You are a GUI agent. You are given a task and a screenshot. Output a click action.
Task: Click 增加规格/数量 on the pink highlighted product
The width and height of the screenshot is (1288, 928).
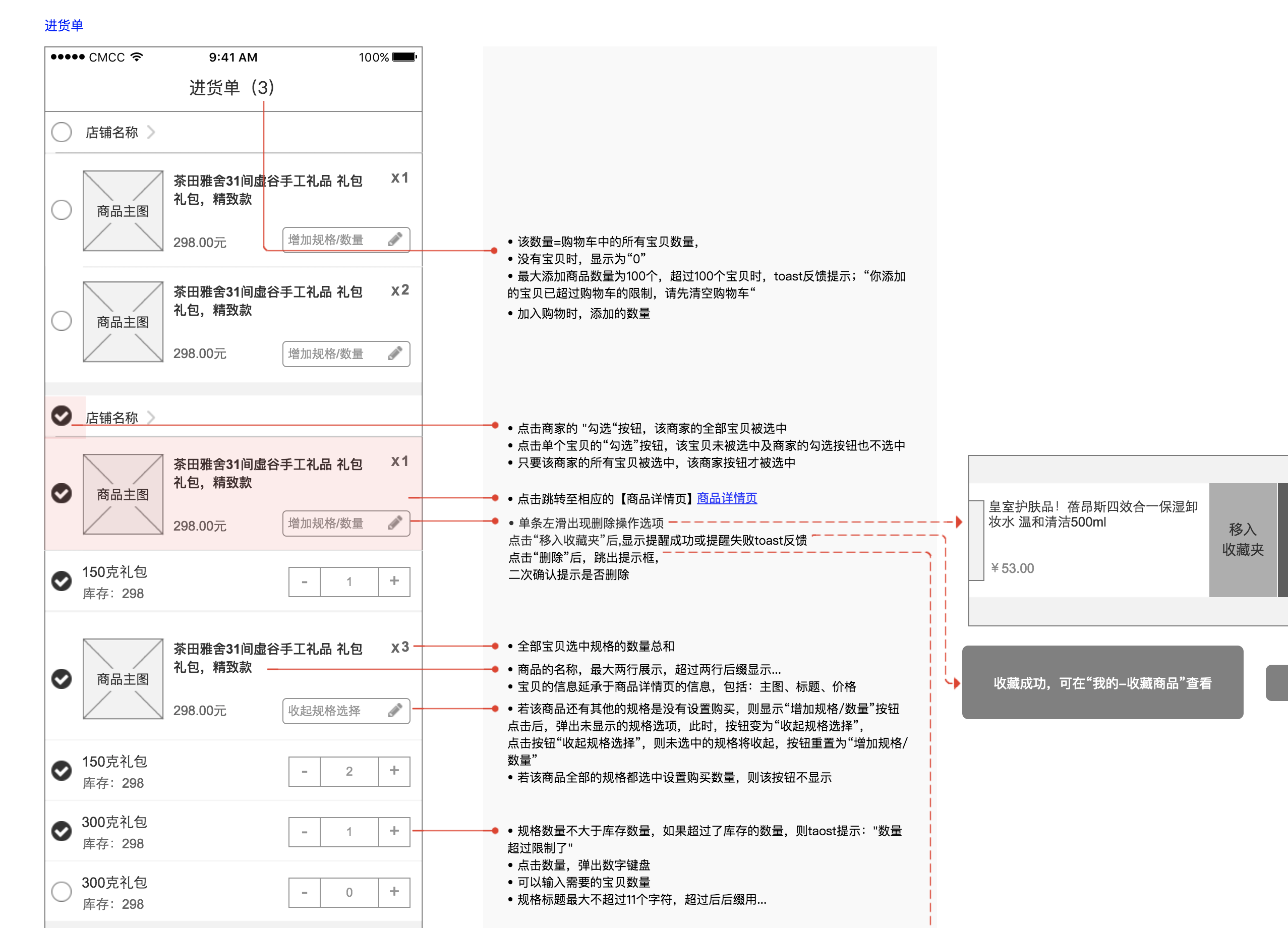coord(346,523)
